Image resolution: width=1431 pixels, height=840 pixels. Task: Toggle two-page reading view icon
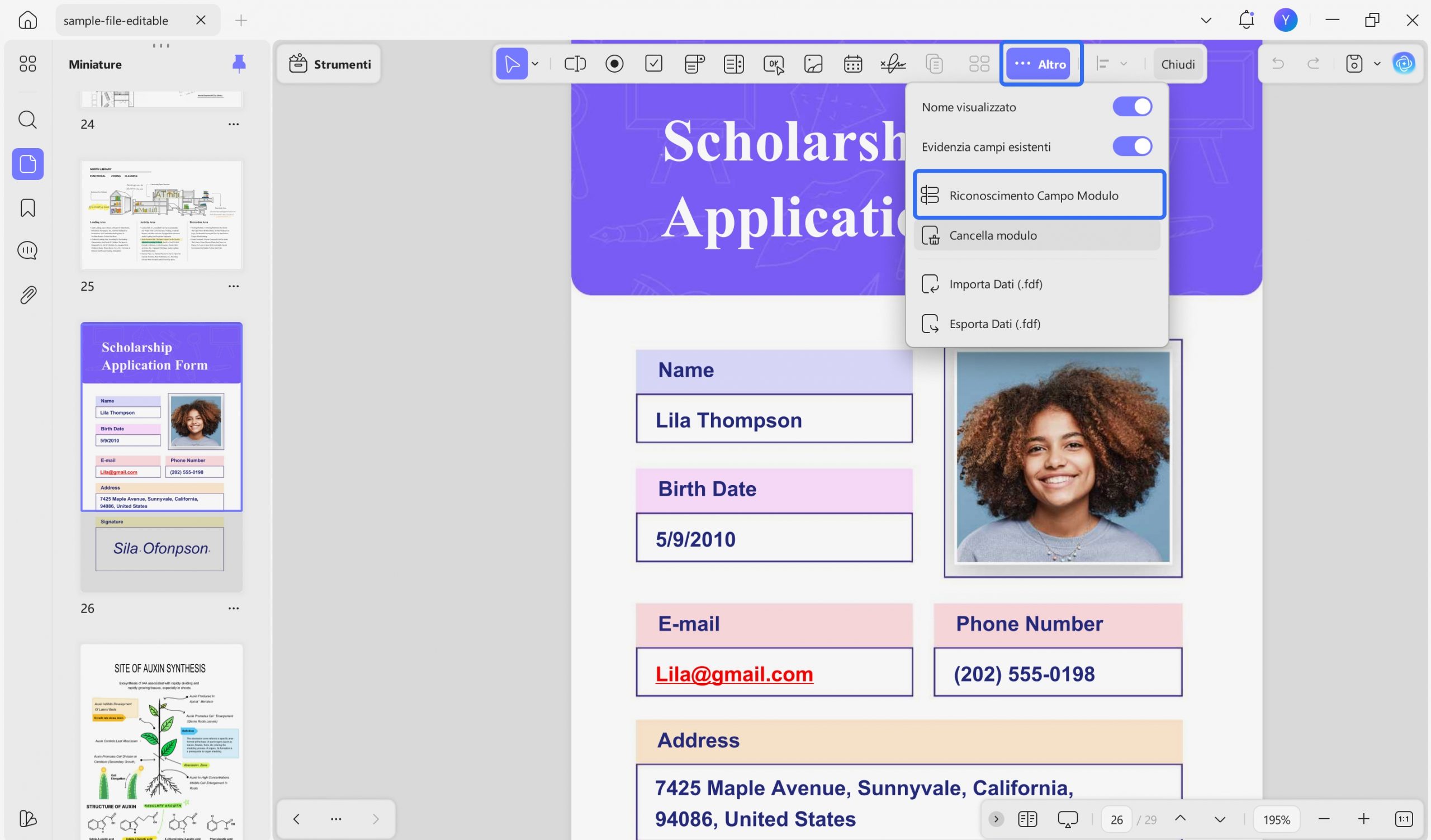click(x=1027, y=819)
